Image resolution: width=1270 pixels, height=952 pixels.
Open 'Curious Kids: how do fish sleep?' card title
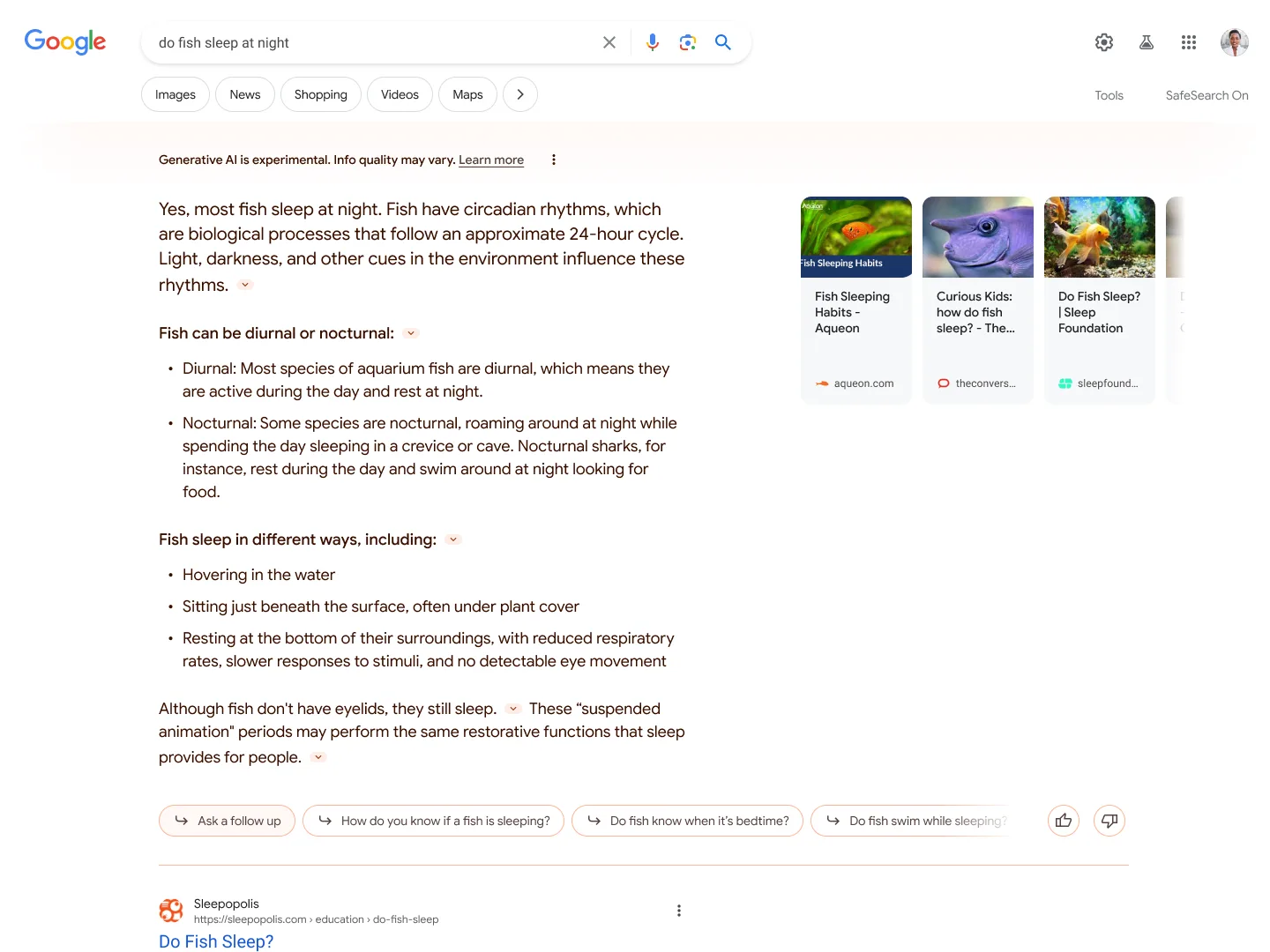pyautogui.click(x=975, y=312)
